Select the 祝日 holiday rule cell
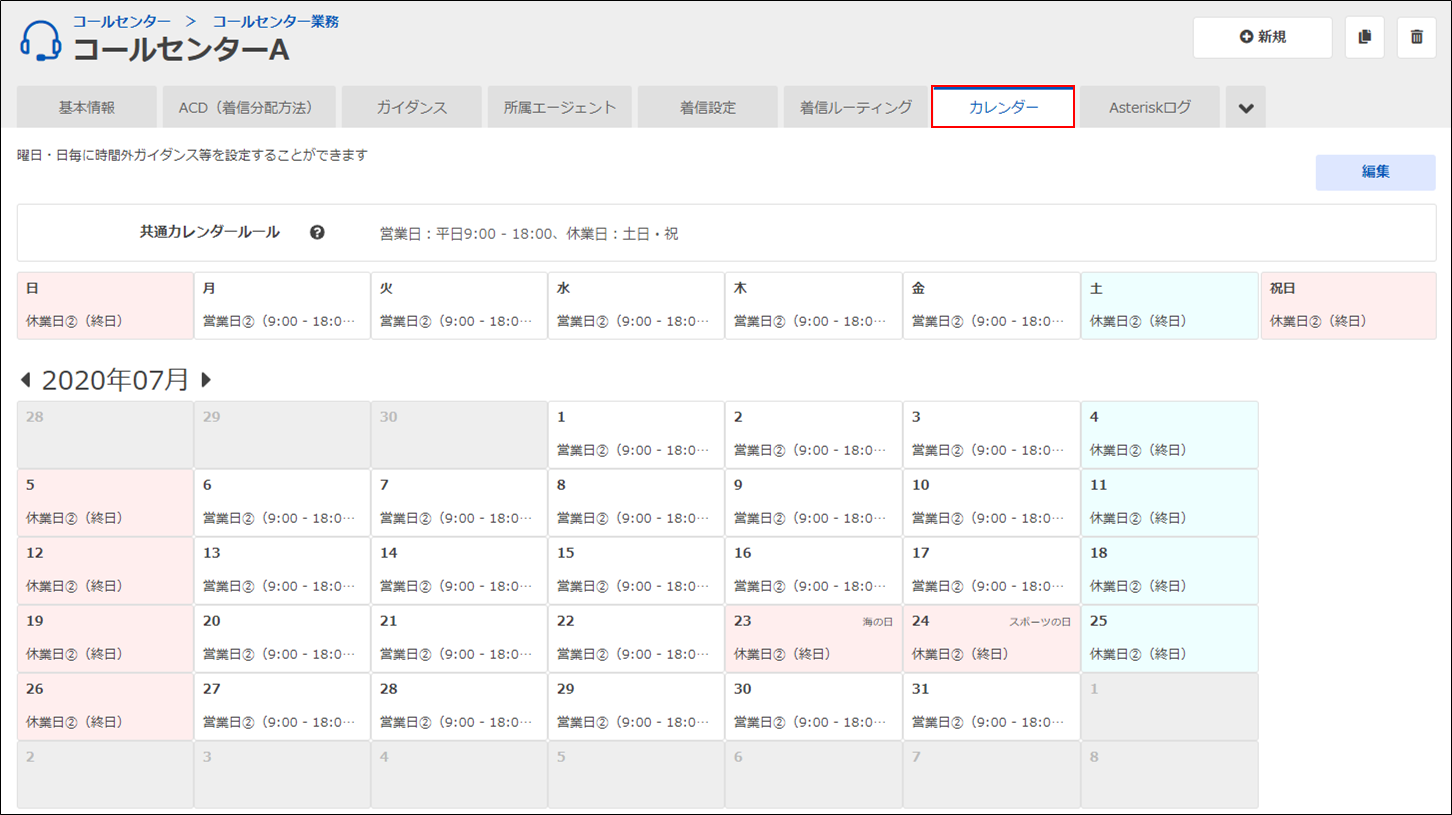The height and width of the screenshot is (815, 1452). (1348, 305)
